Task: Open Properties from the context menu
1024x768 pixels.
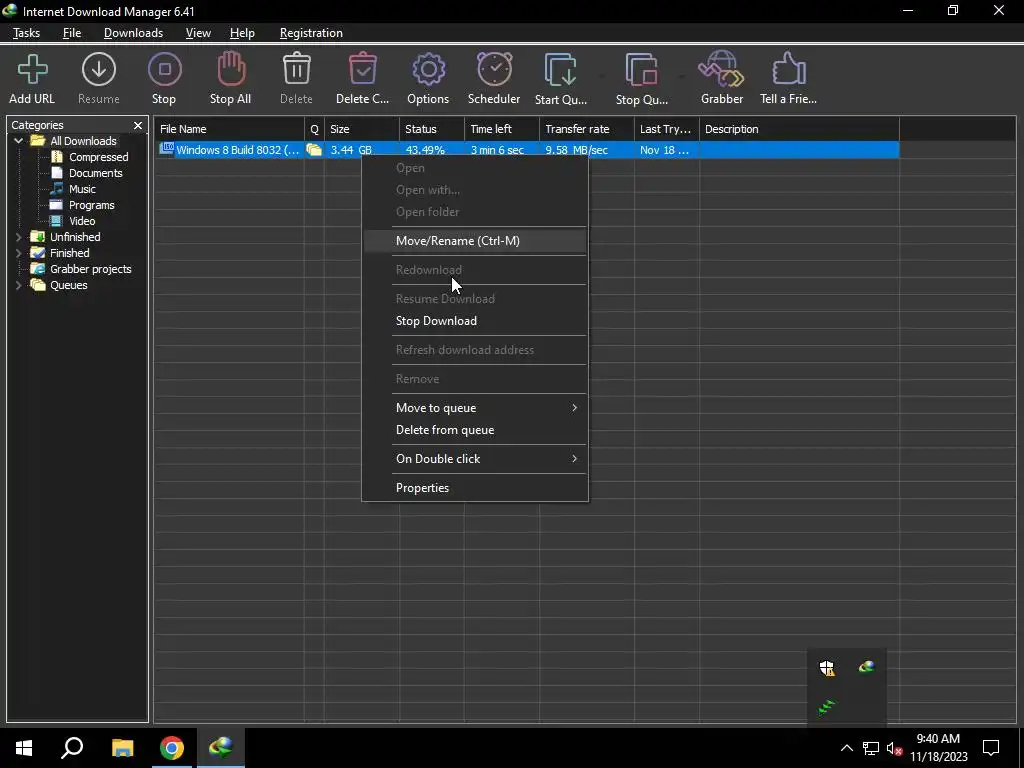Action: pyautogui.click(x=475, y=488)
